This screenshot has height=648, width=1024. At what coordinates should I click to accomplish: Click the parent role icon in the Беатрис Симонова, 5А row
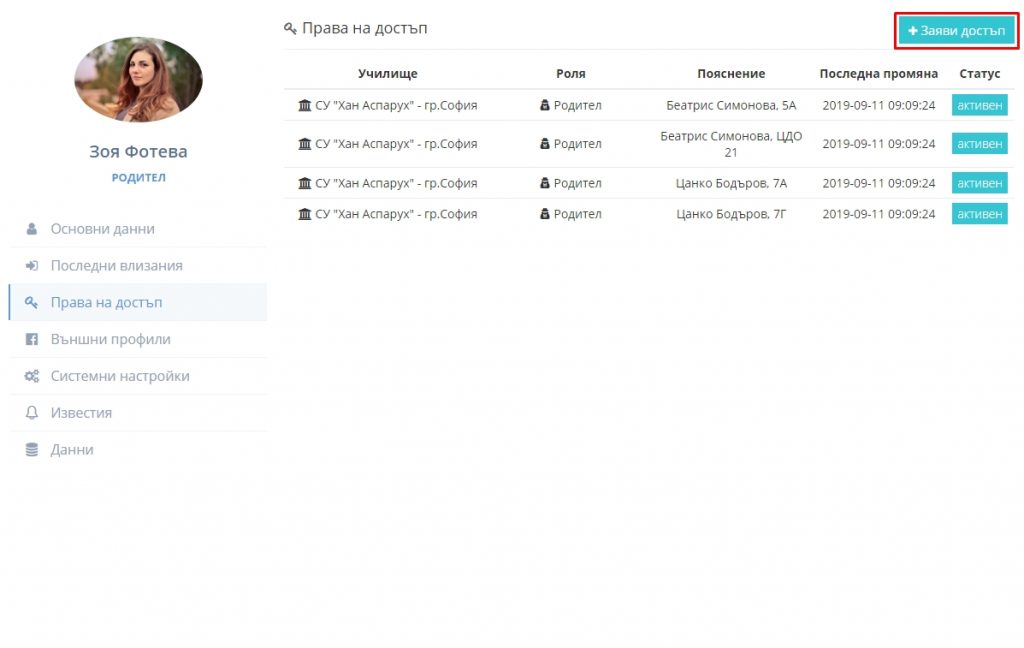click(545, 105)
